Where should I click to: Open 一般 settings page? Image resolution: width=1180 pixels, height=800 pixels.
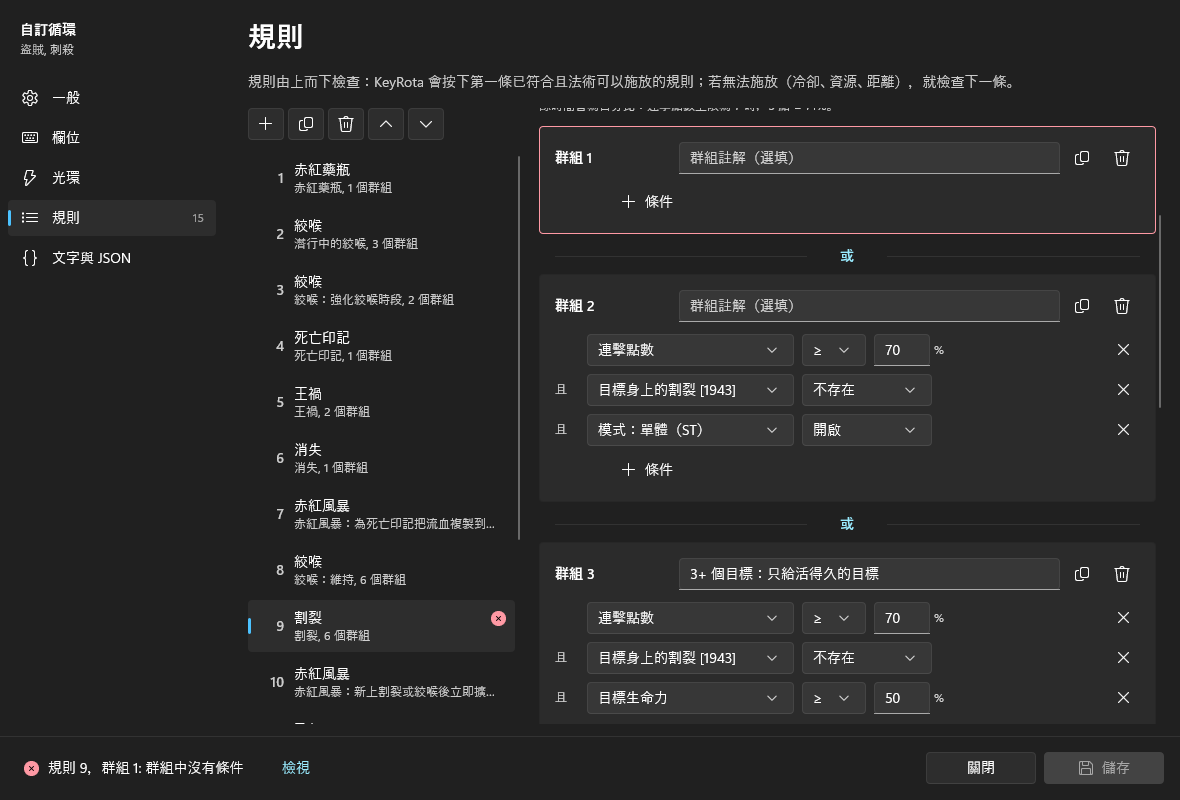(111, 98)
